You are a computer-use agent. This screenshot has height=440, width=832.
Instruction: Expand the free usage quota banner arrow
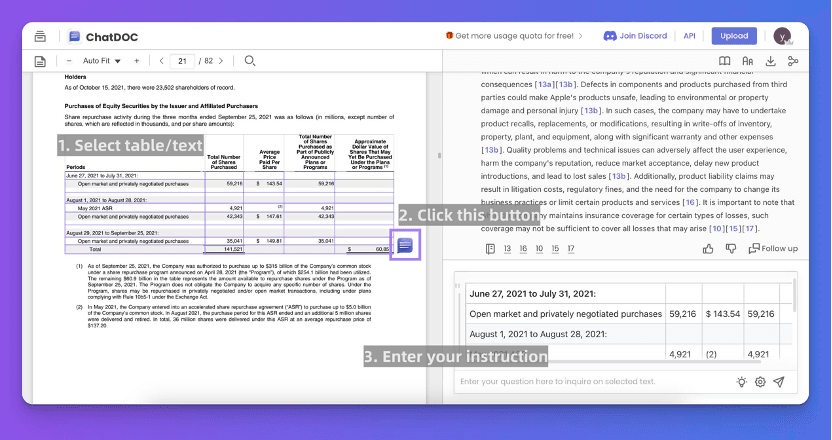[x=582, y=36]
